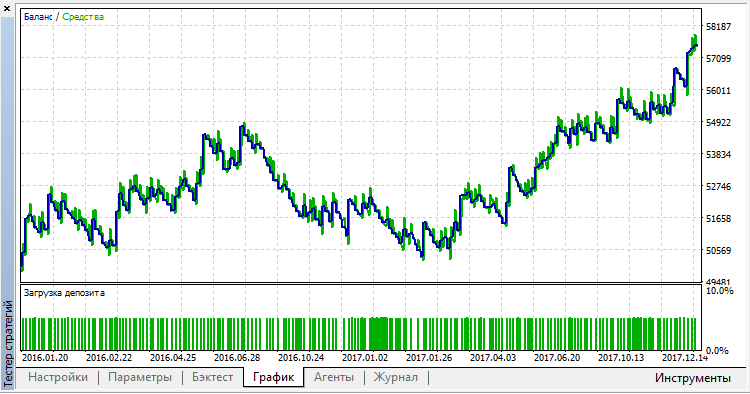
Task: Click the Загрузка депозита chart label
Action: click(x=64, y=293)
